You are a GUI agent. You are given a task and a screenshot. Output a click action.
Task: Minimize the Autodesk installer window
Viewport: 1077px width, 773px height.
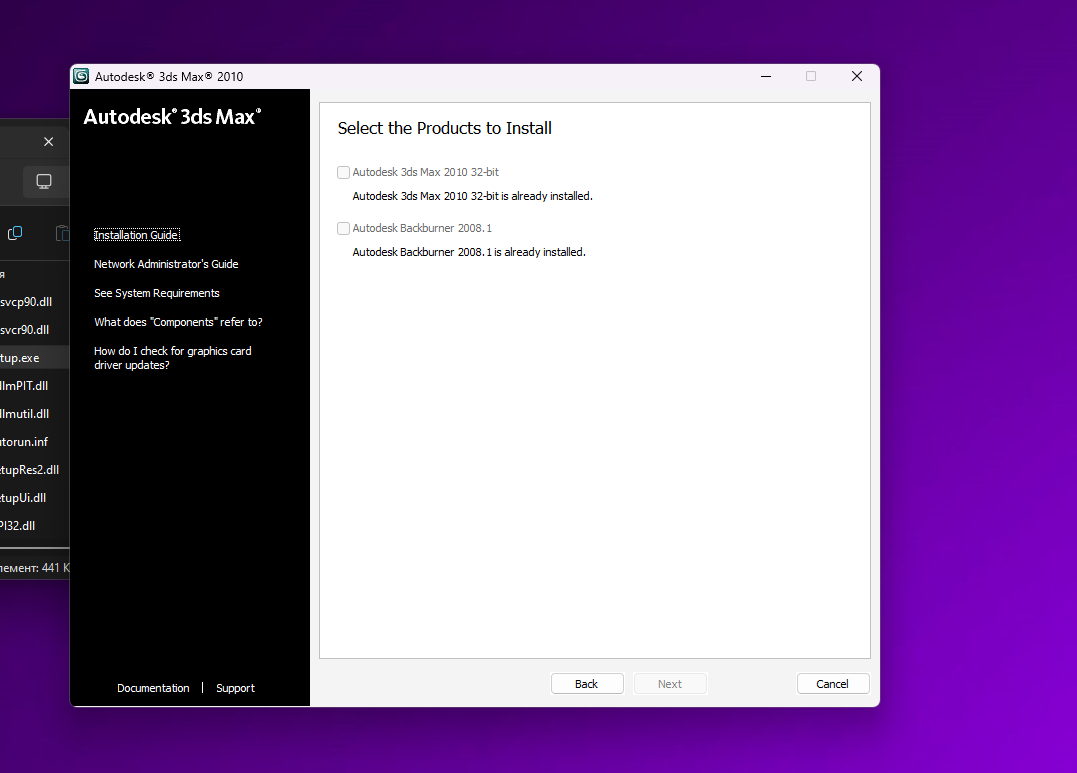click(x=765, y=76)
